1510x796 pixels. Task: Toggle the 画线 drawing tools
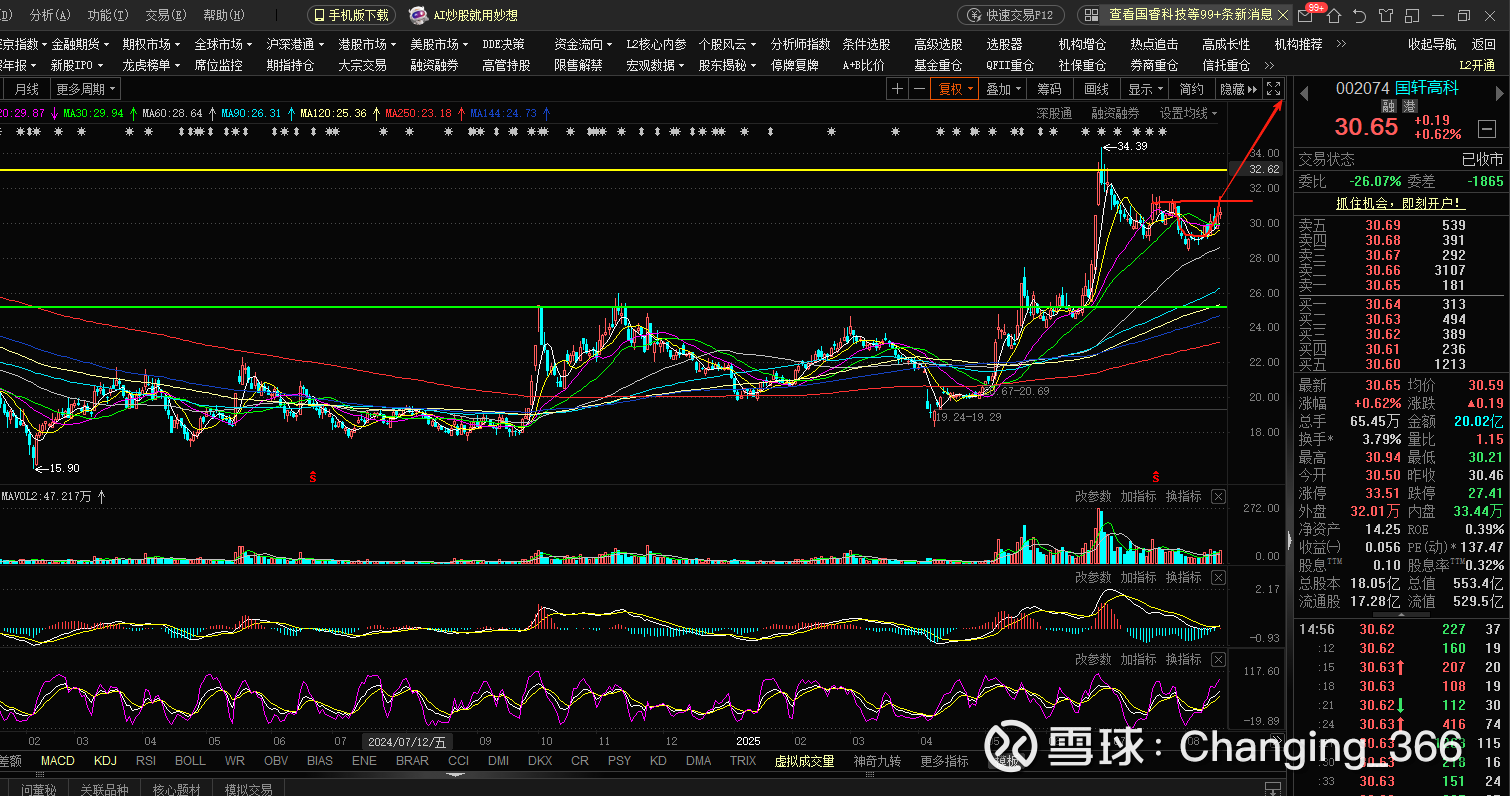pos(1096,89)
